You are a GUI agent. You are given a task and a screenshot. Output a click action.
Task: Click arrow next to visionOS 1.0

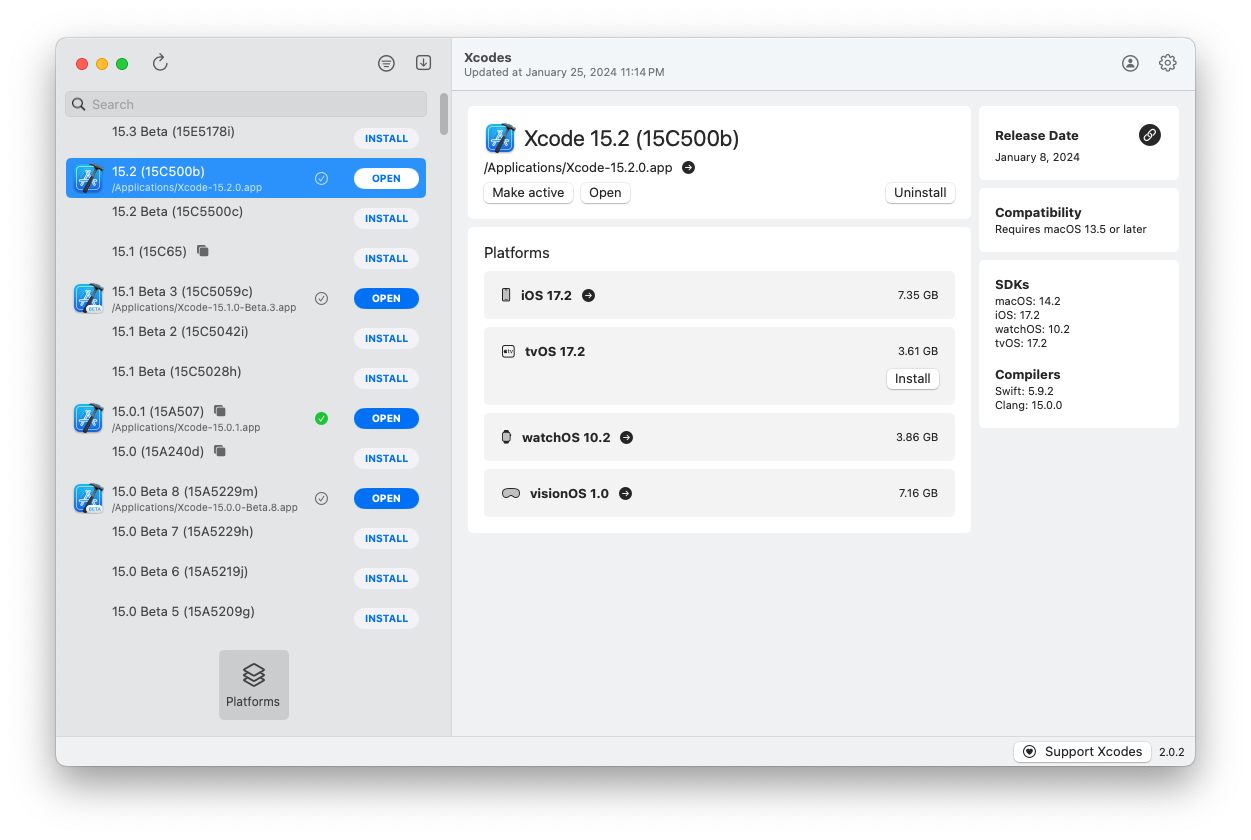coord(625,493)
